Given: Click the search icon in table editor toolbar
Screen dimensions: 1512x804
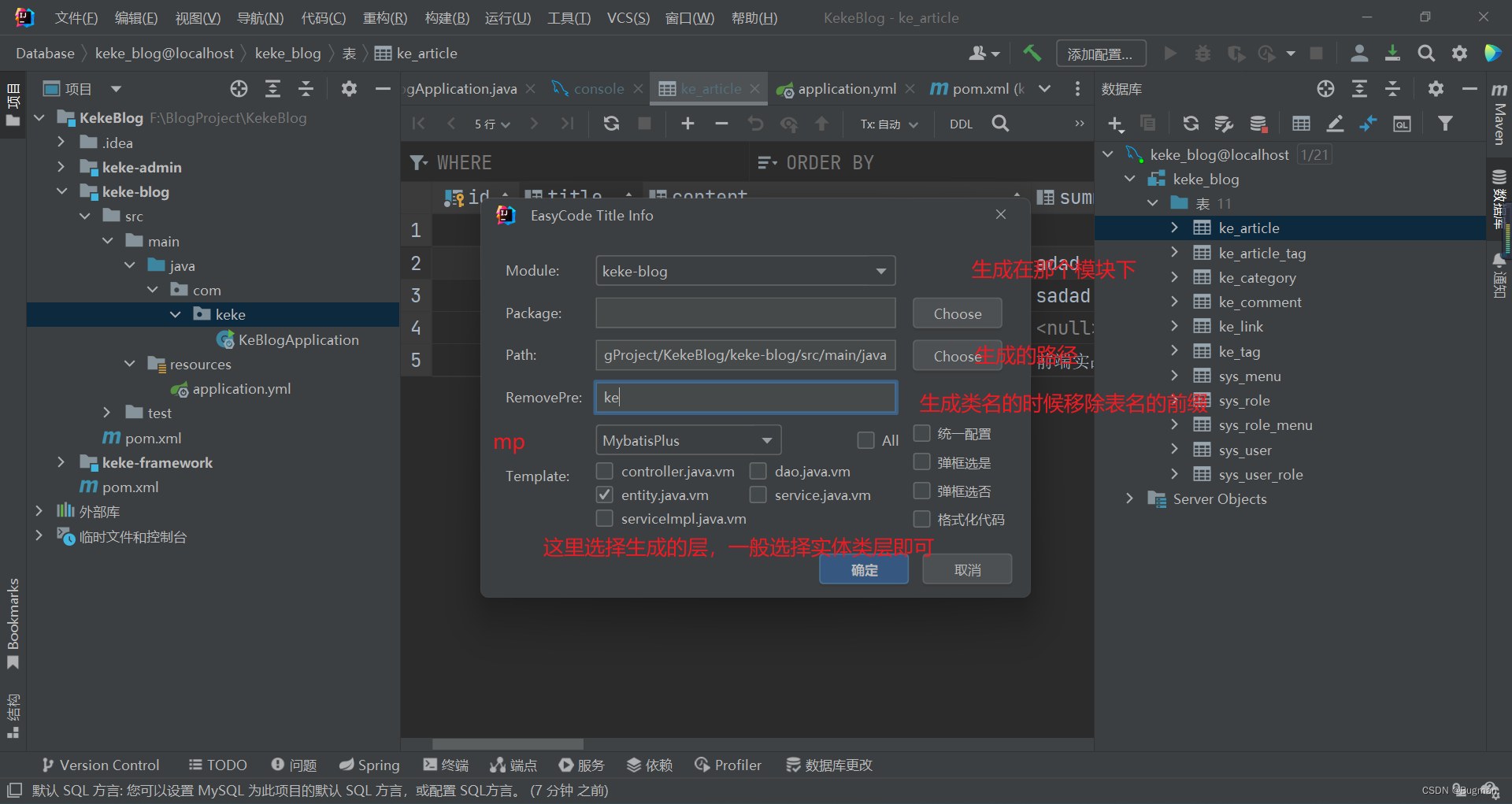Looking at the screenshot, I should [1000, 124].
